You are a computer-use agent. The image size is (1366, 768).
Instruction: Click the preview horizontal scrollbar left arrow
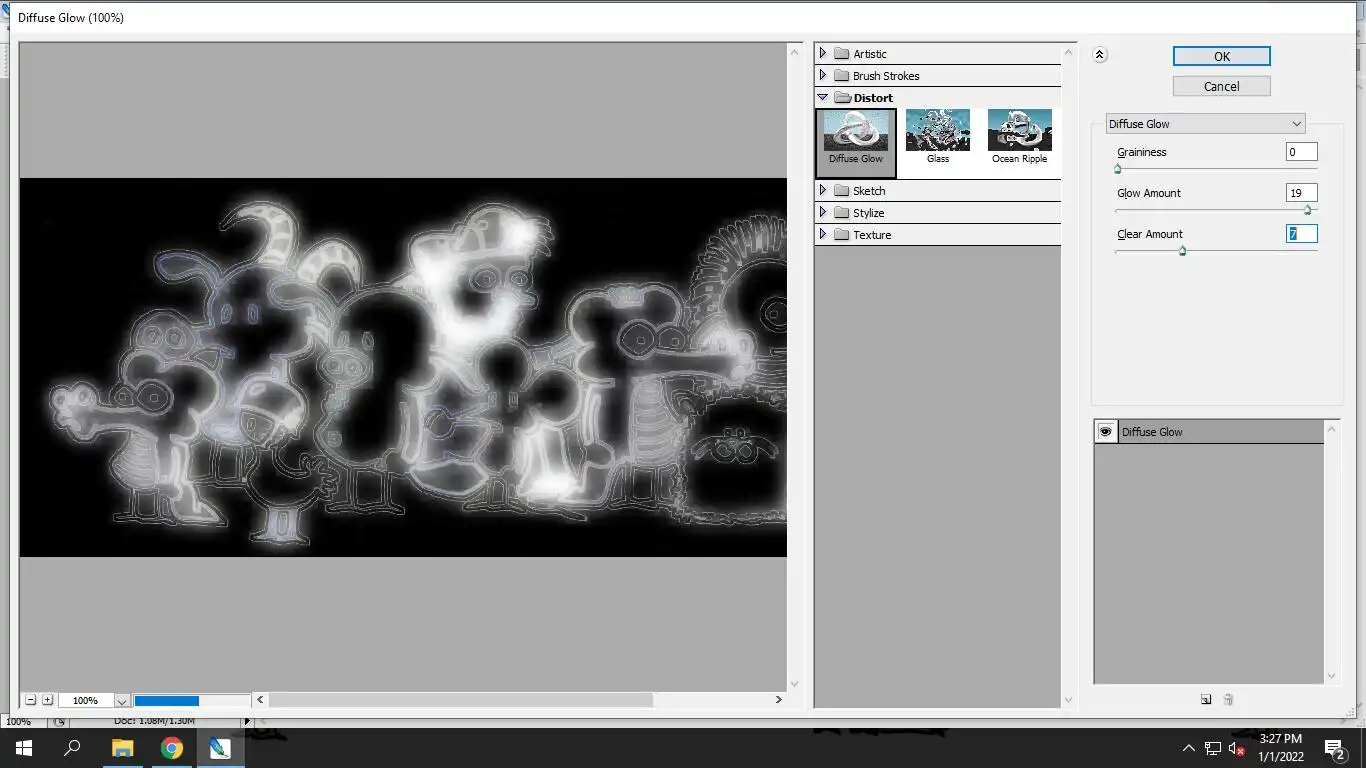tap(261, 700)
